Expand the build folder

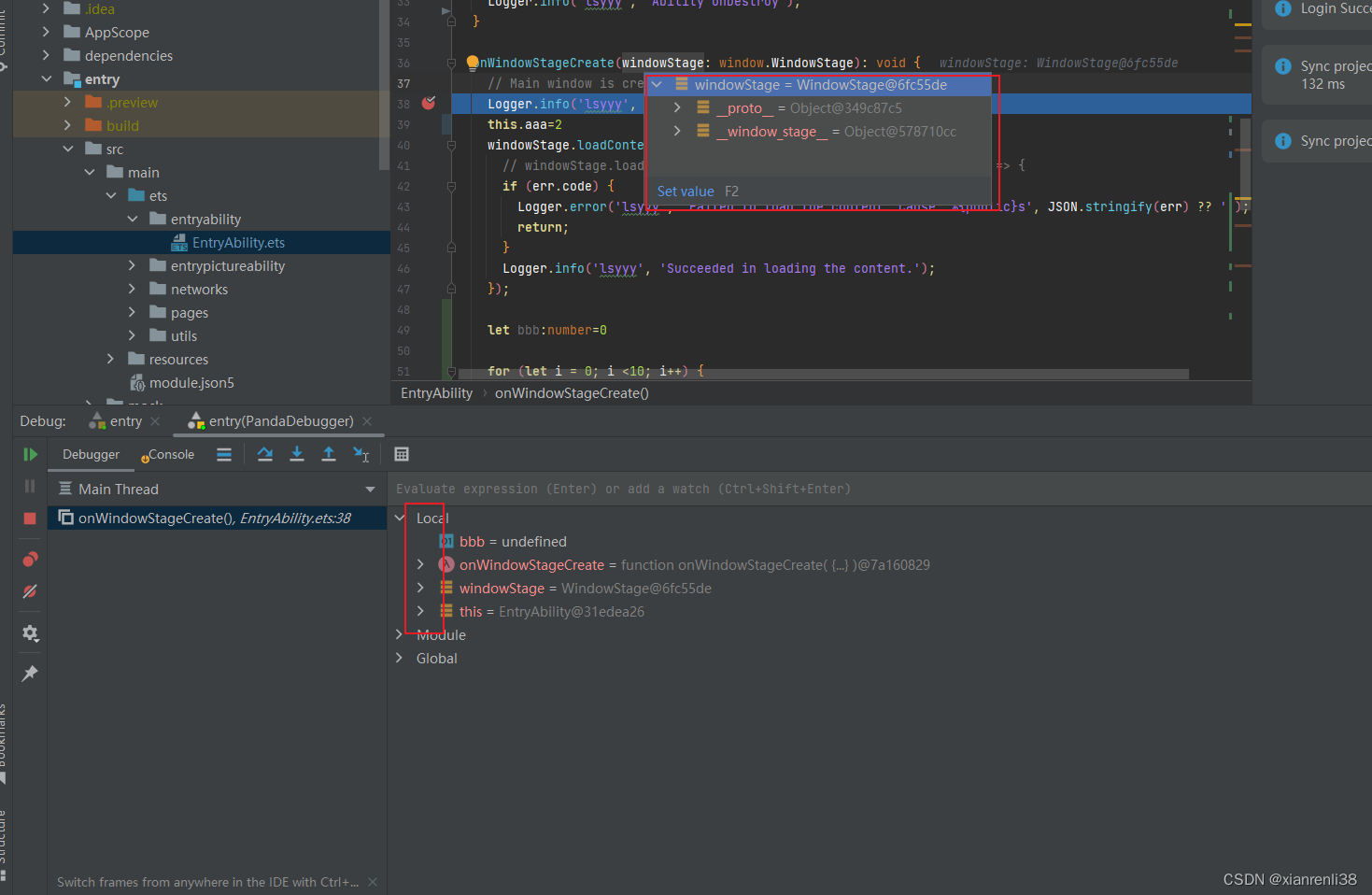pyautogui.click(x=67, y=125)
